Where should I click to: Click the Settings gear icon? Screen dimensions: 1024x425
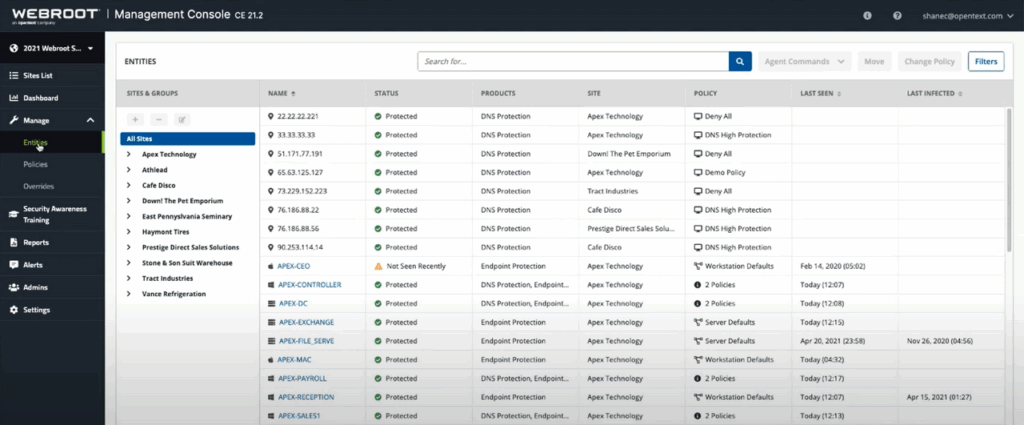coord(14,310)
